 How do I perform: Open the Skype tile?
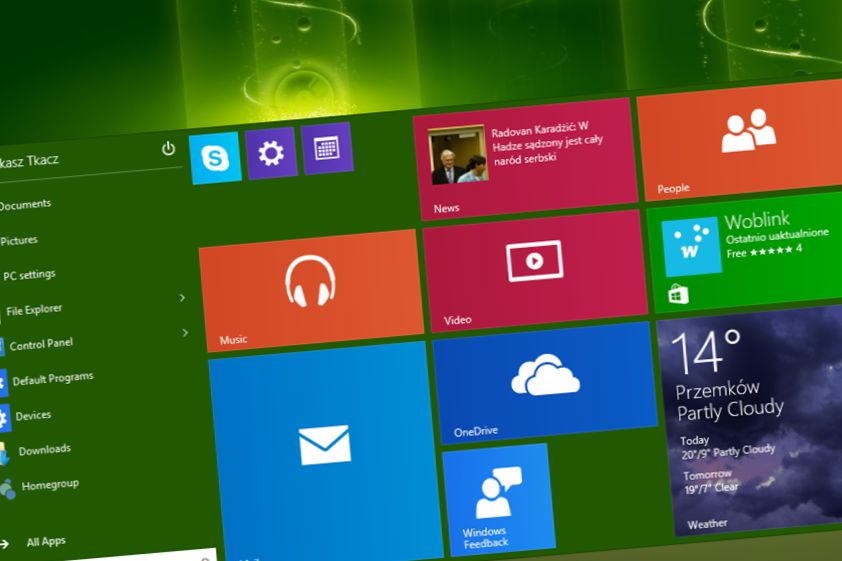(215, 158)
